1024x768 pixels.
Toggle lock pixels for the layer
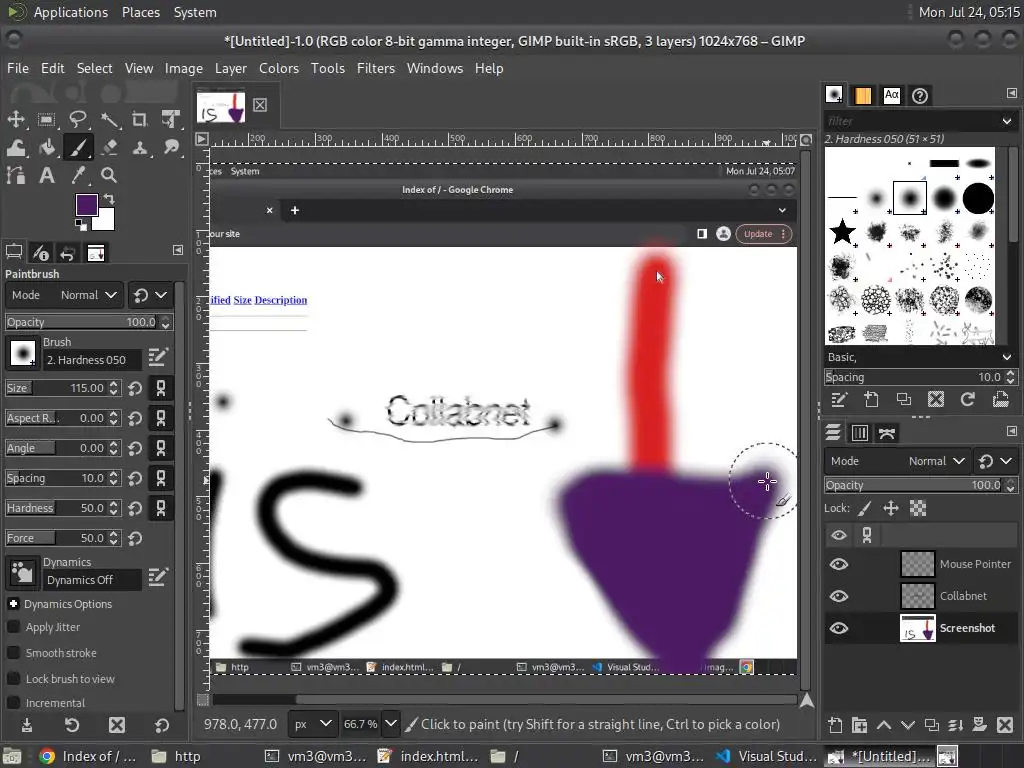[x=865, y=508]
